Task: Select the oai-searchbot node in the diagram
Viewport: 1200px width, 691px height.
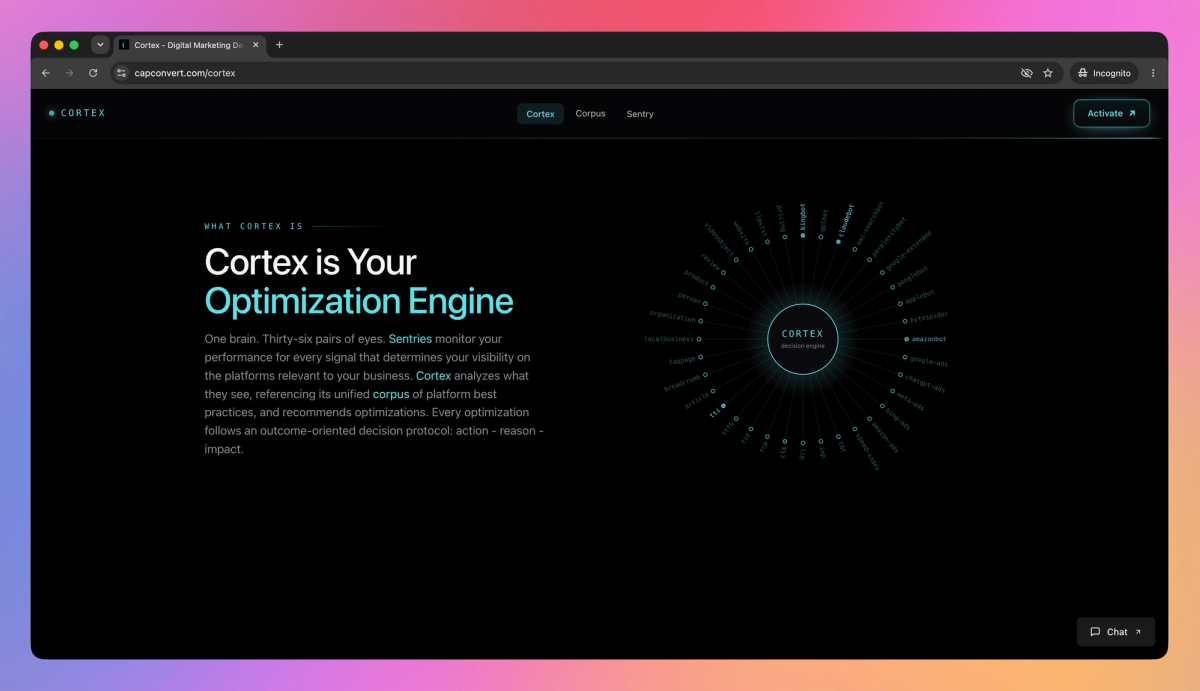Action: click(x=868, y=228)
